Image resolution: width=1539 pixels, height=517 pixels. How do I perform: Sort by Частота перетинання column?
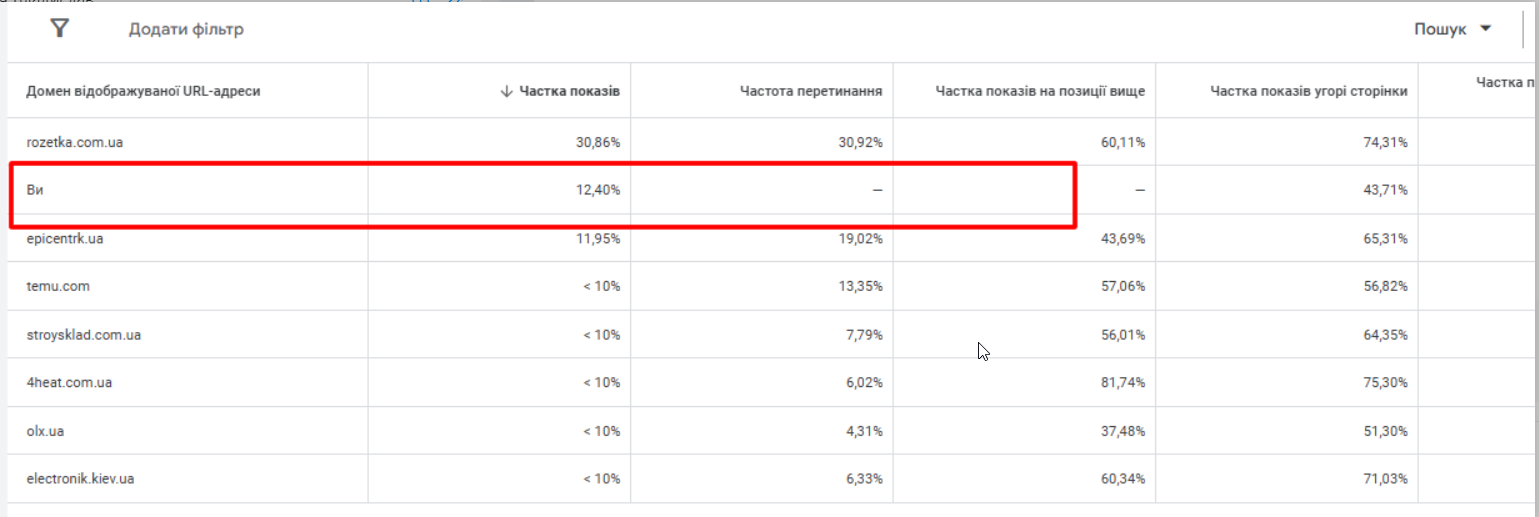pos(810,91)
